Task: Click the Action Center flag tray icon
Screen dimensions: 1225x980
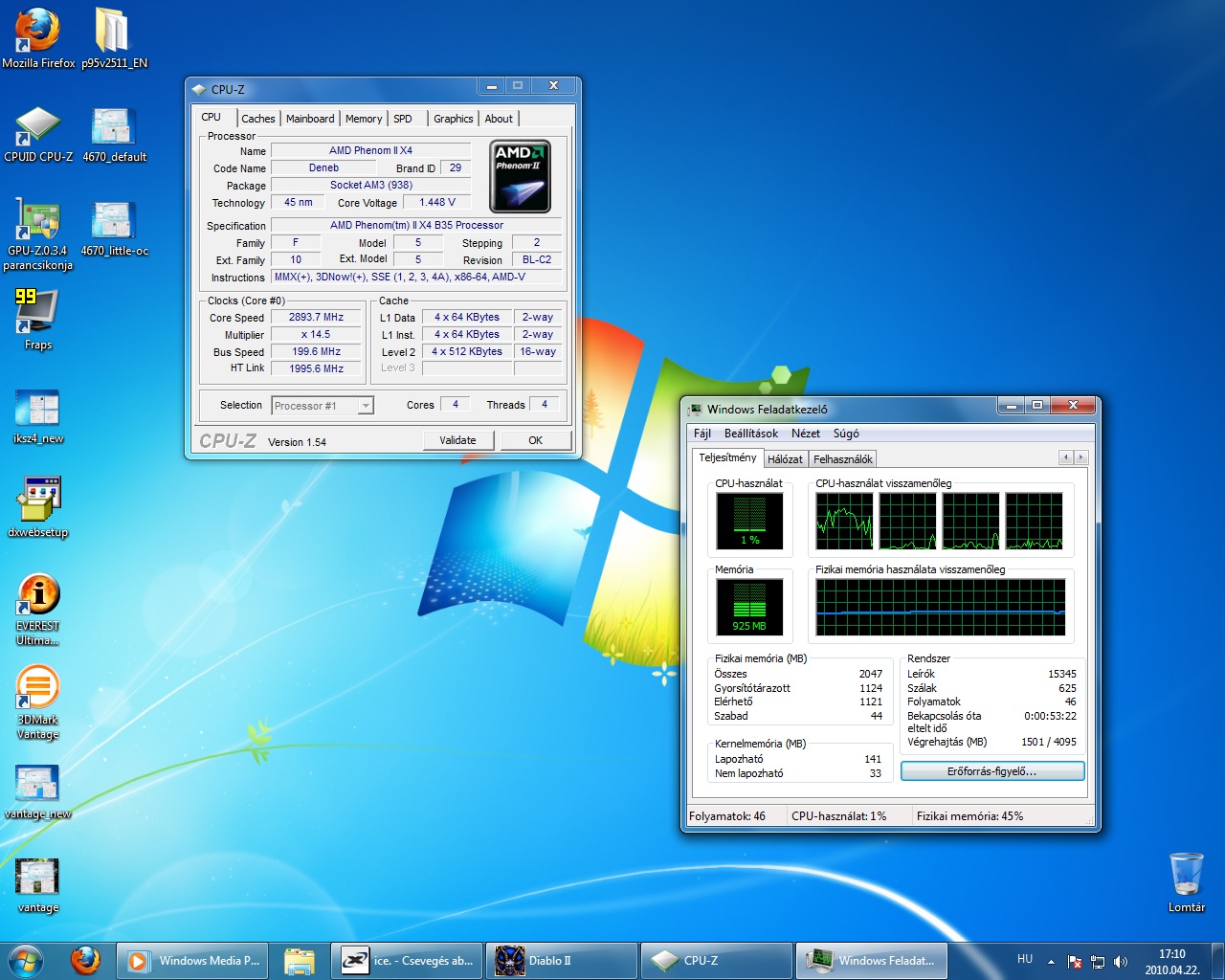Action: pyautogui.click(x=1075, y=961)
